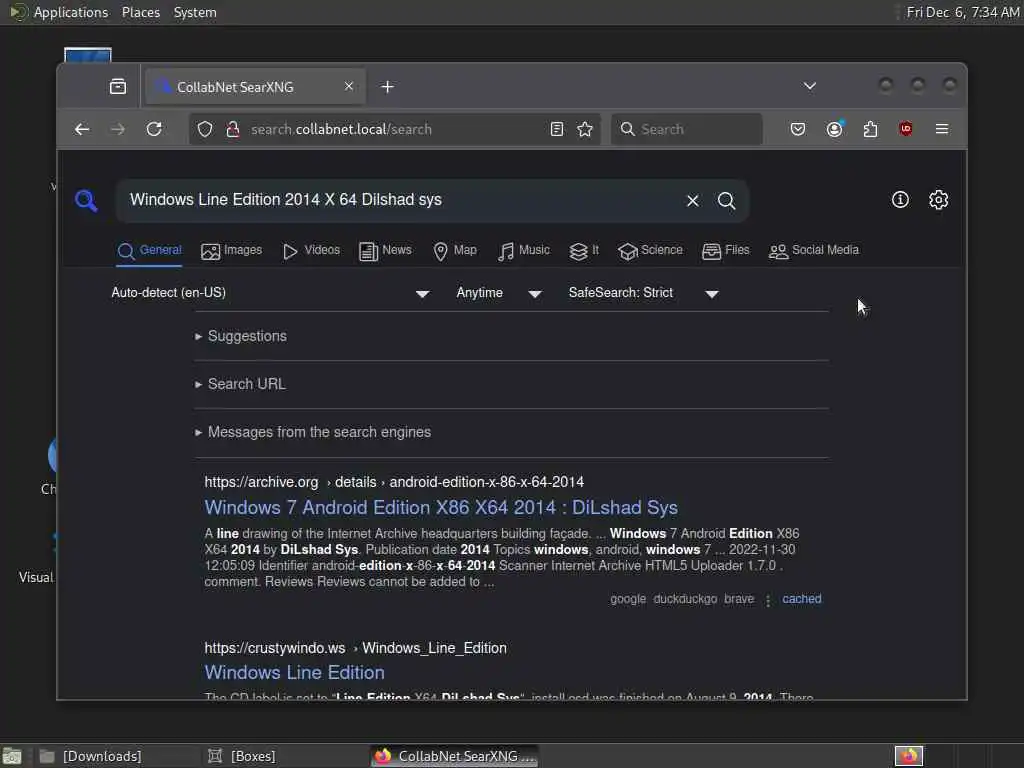Open SearXNG preferences gear

point(938,200)
